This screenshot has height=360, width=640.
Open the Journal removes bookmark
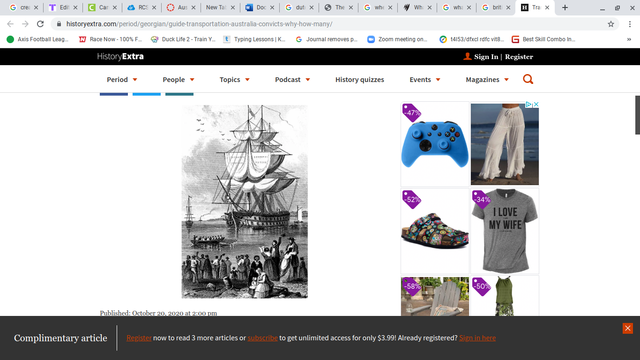[326, 39]
